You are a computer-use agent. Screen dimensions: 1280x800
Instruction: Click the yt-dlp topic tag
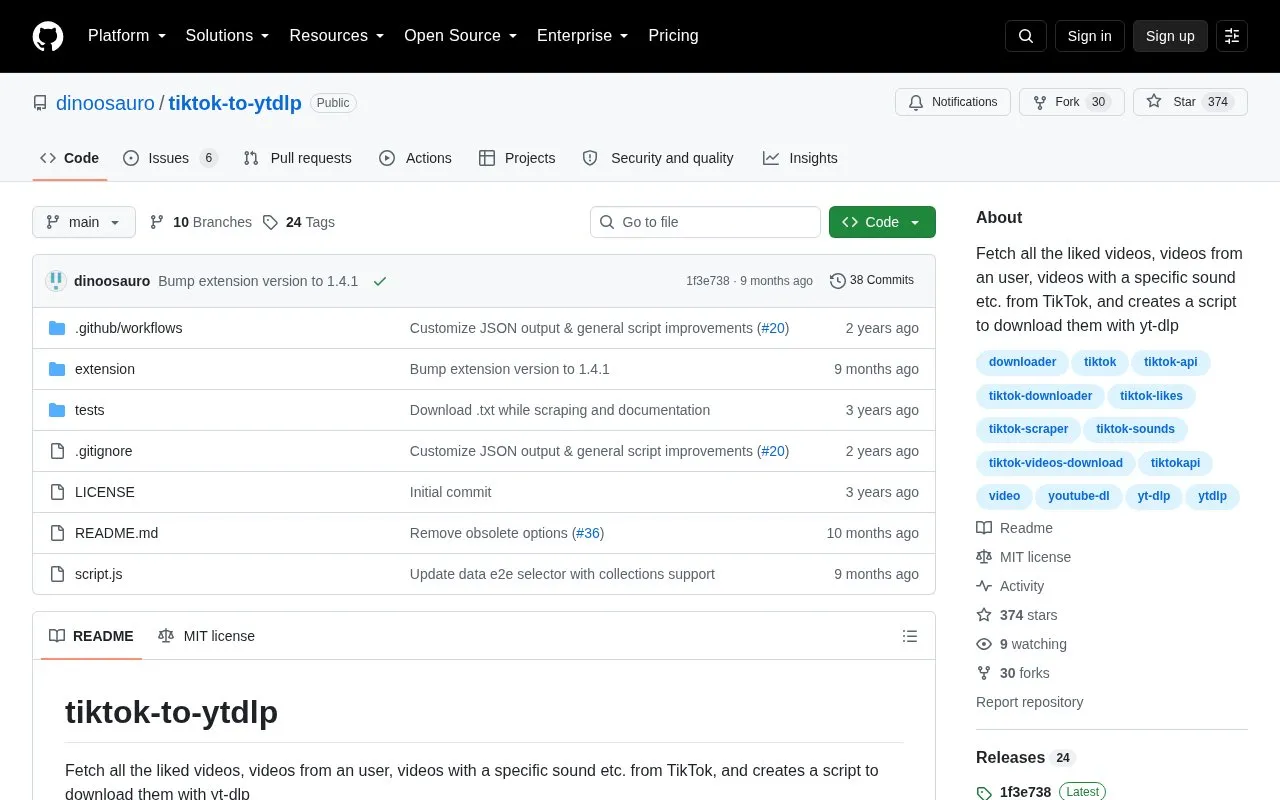(x=1154, y=496)
